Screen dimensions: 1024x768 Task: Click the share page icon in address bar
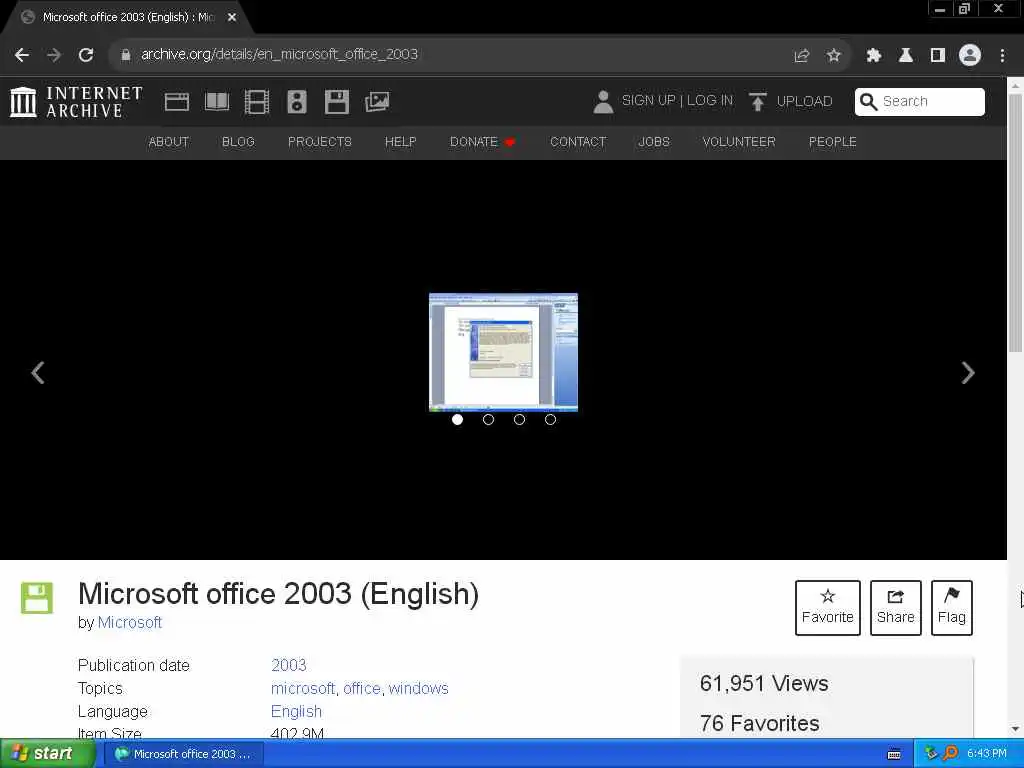click(802, 56)
